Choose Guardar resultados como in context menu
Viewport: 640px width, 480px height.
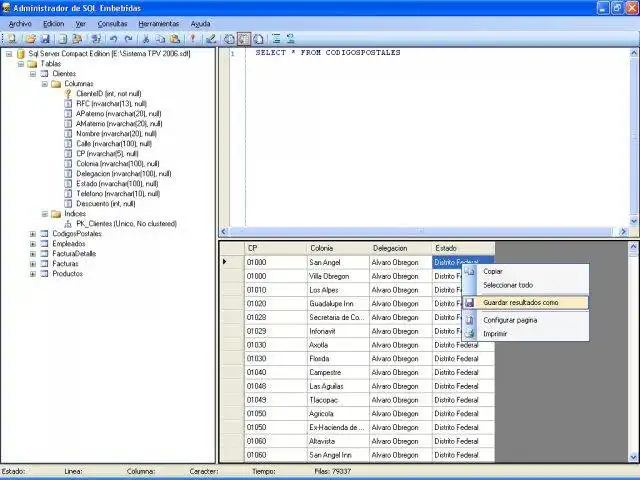(525, 302)
